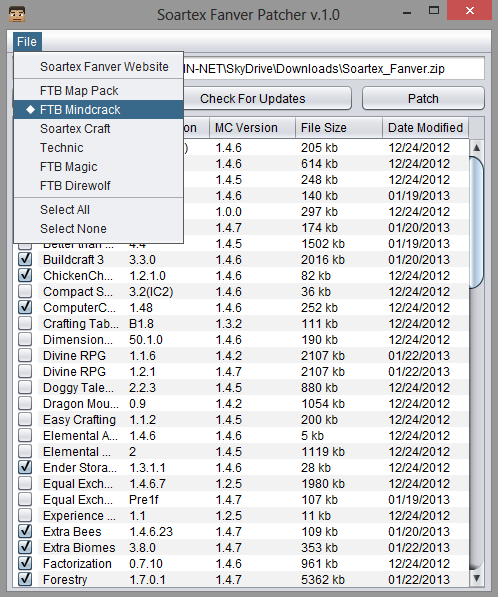The height and width of the screenshot is (597, 498).
Task: Click scrollbar track below the thumb
Action: 476,428
